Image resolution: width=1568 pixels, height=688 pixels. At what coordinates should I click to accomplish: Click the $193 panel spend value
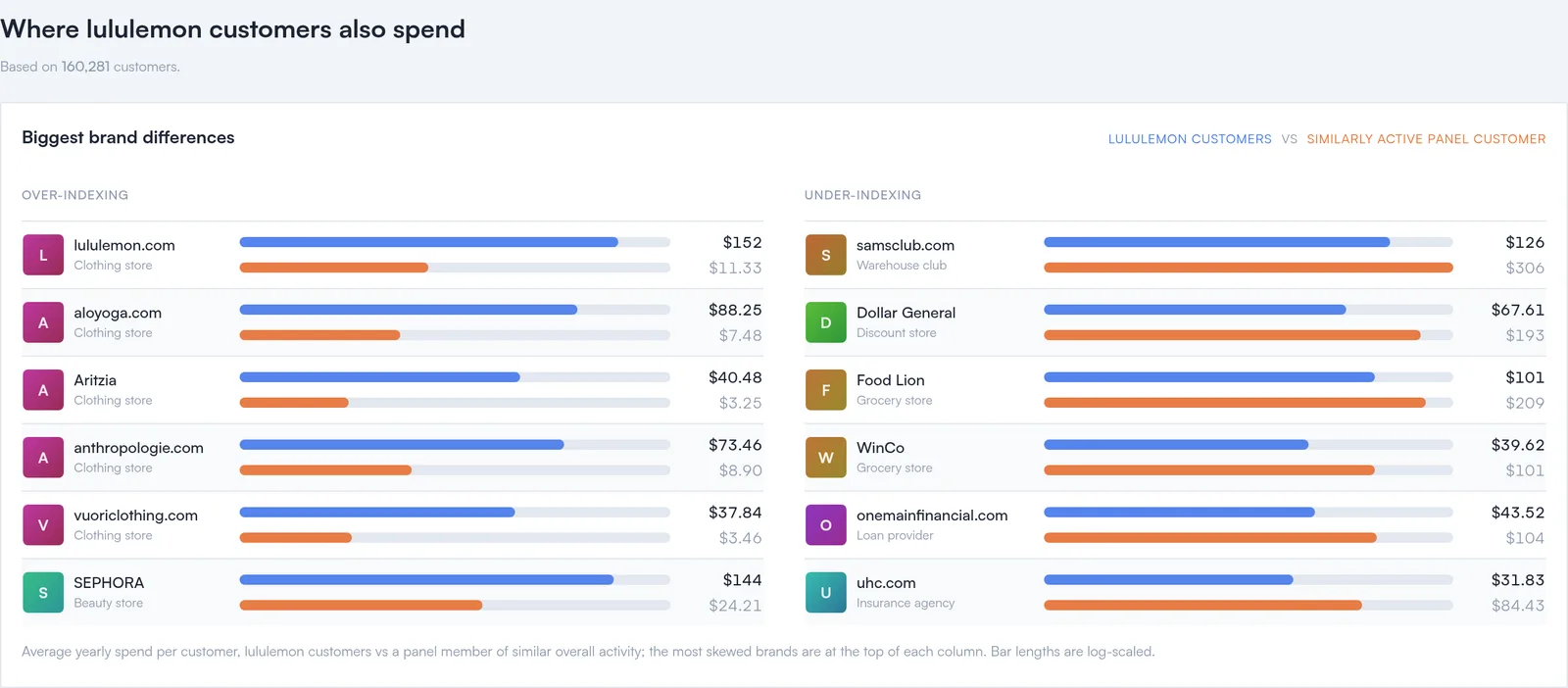(x=1525, y=335)
